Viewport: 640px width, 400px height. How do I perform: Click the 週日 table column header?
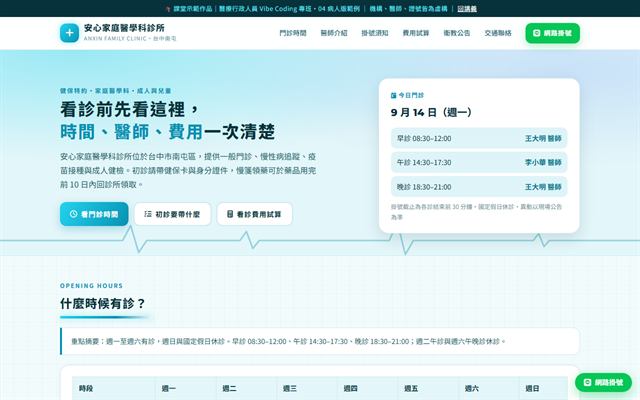pyautogui.click(x=543, y=388)
